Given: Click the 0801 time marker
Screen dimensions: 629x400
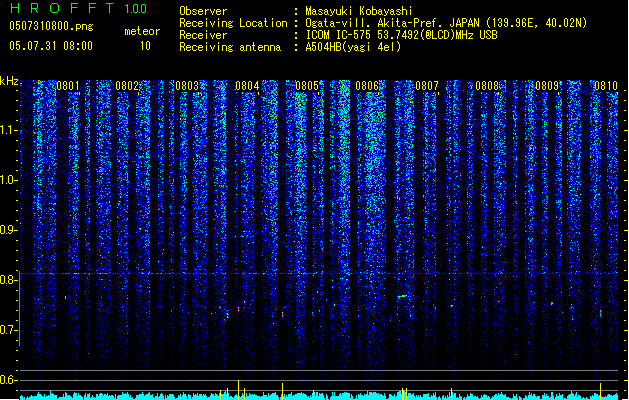Looking at the screenshot, I should pyautogui.click(x=68, y=86).
